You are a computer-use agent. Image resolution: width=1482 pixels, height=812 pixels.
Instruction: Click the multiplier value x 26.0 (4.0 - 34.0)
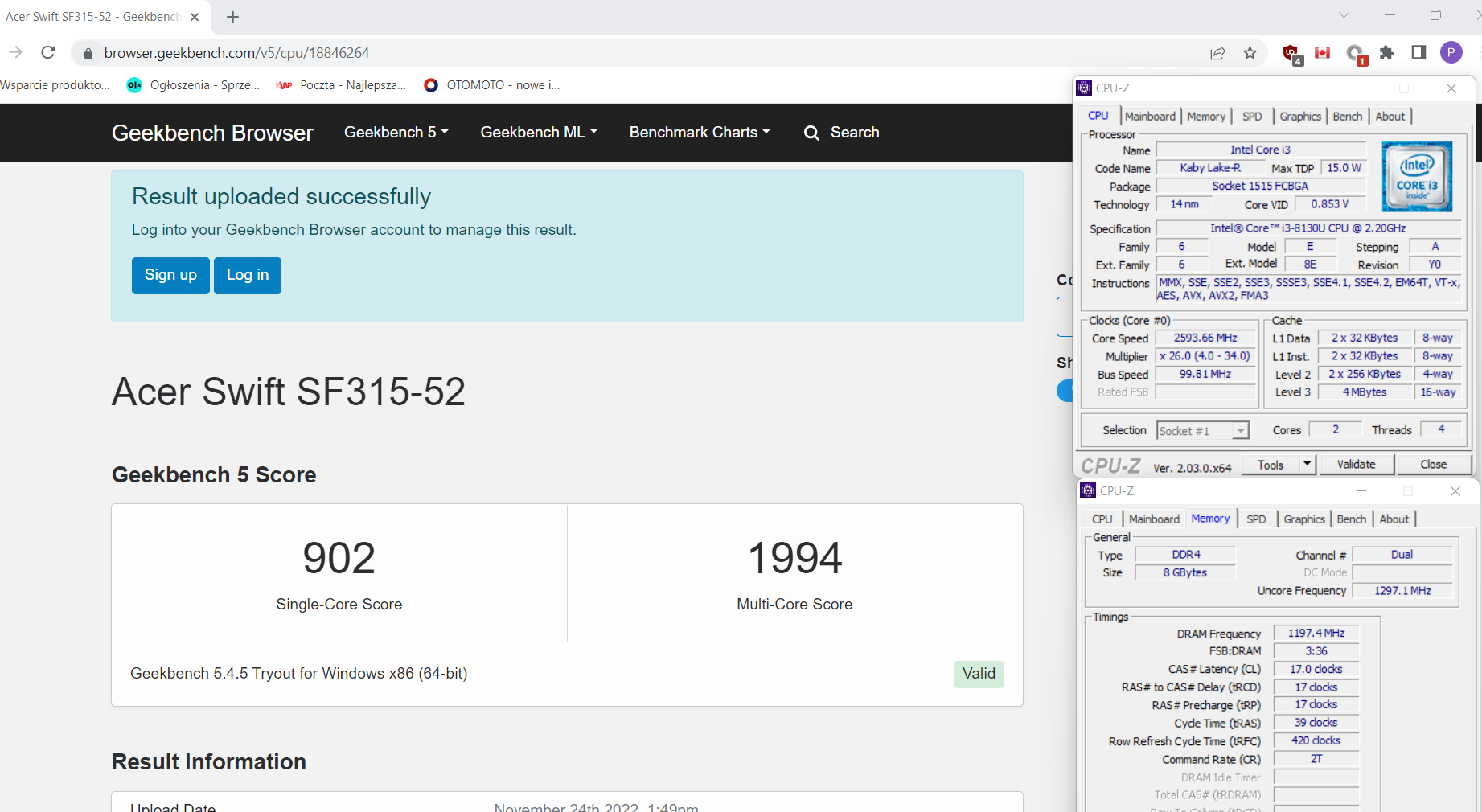coord(1205,356)
